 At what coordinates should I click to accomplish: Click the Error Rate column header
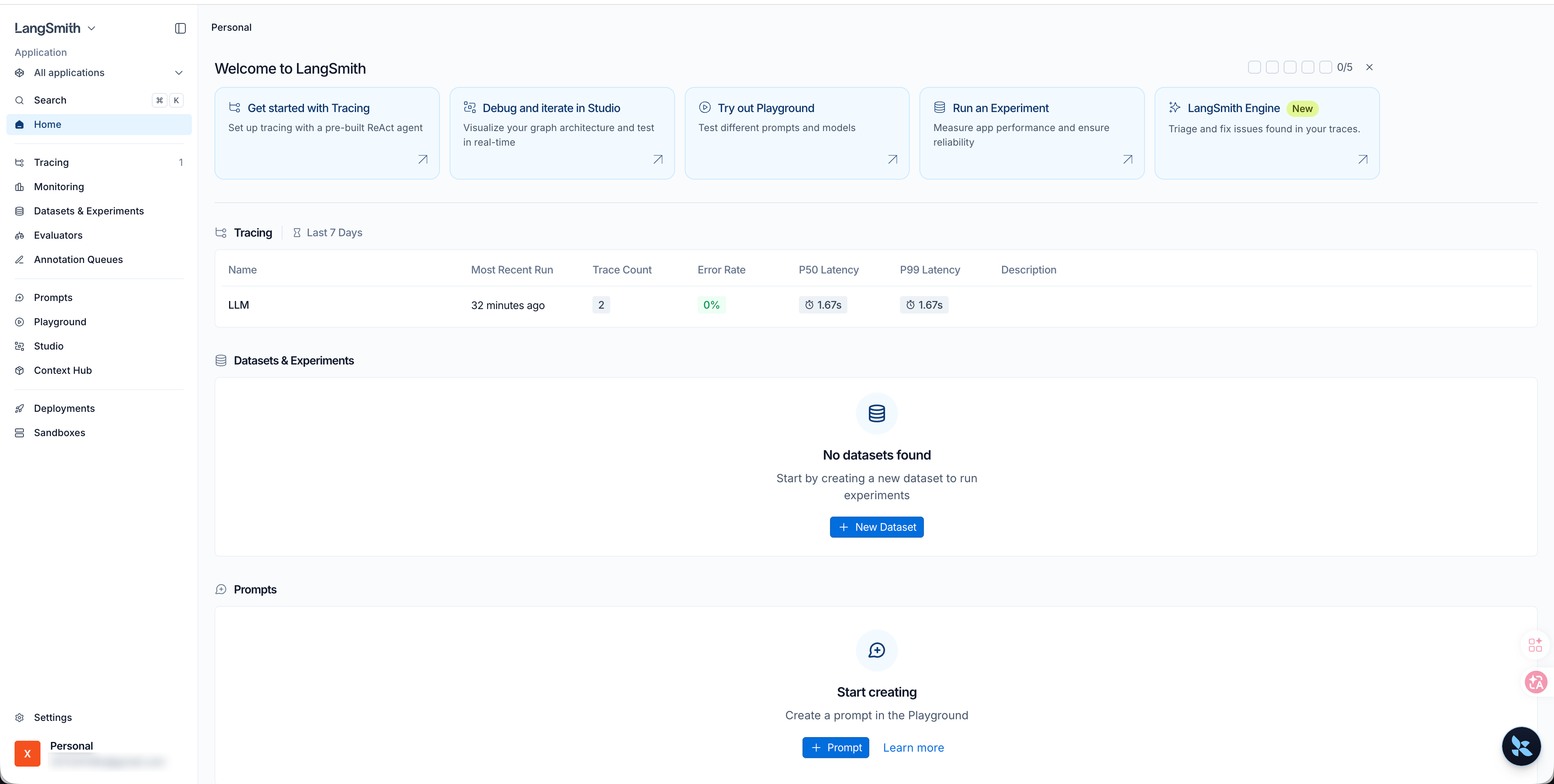point(722,269)
